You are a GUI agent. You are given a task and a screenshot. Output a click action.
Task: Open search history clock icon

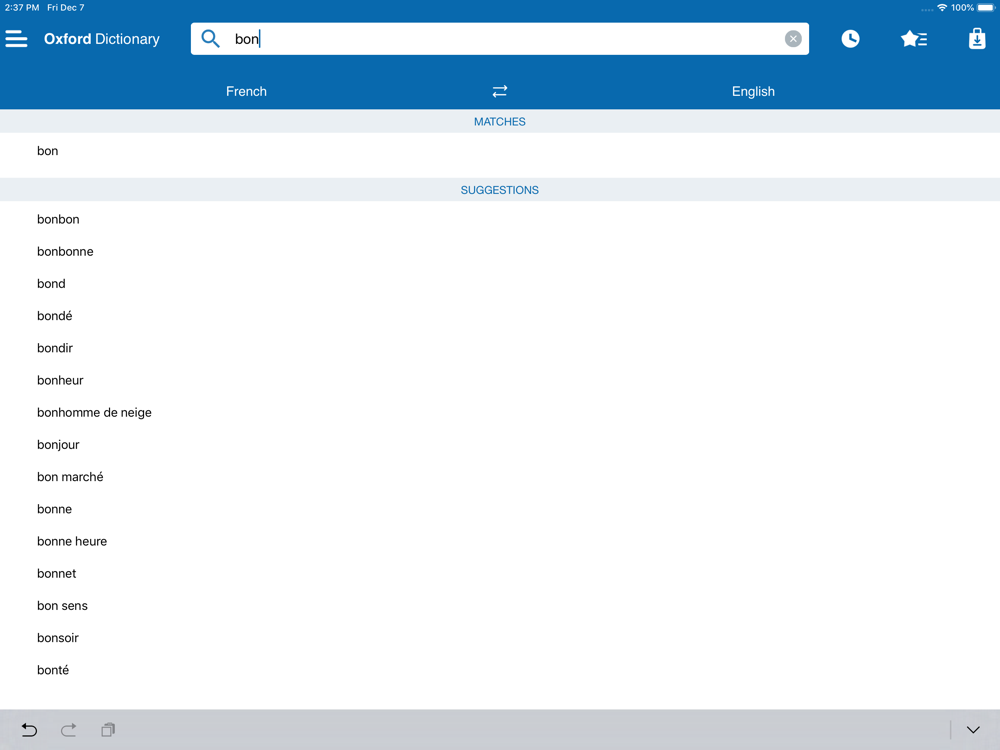(x=850, y=39)
